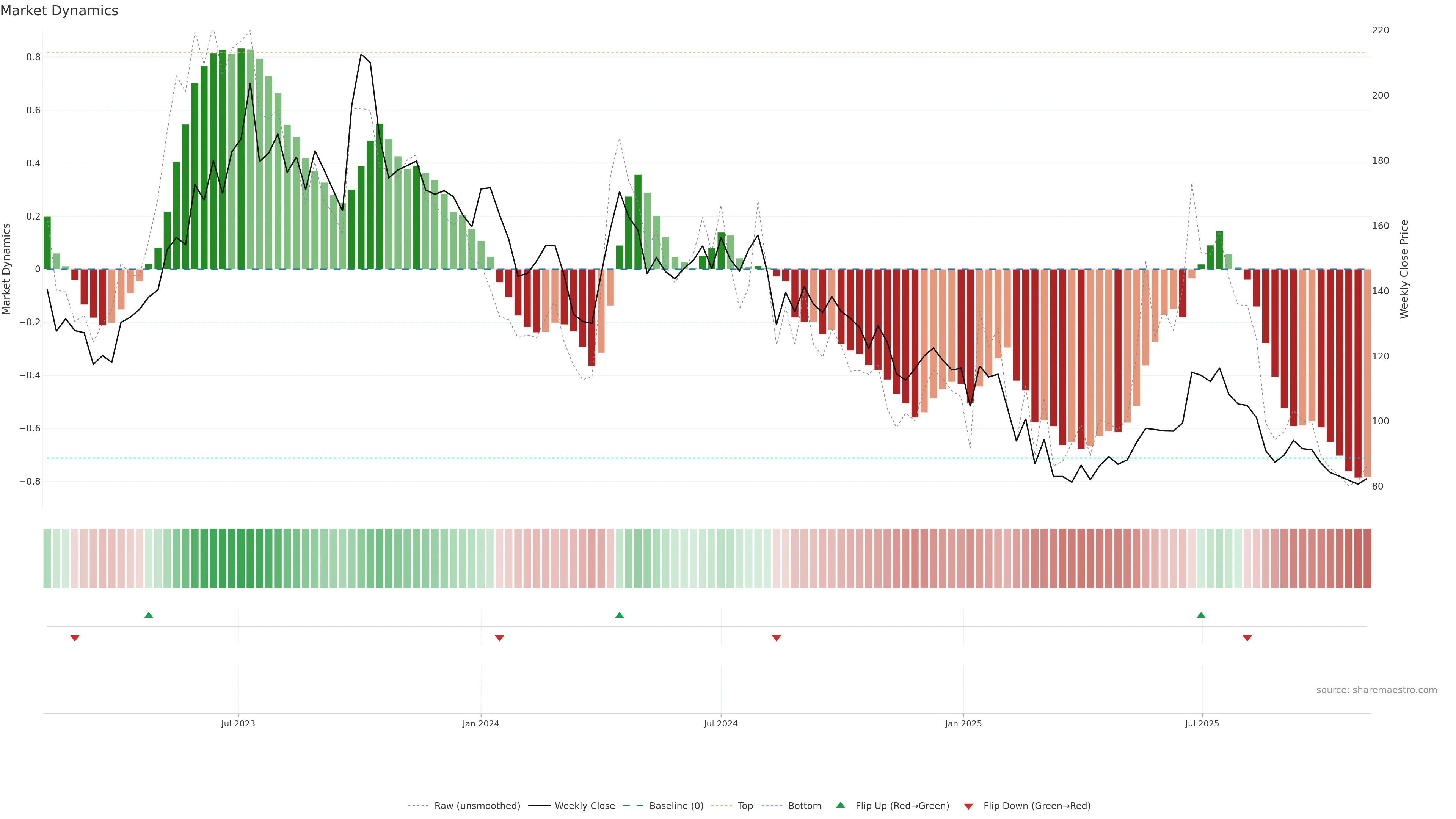Click the darkest red heat strip cell at far right
Image resolution: width=1456 pixels, height=819 pixels.
[1367, 558]
